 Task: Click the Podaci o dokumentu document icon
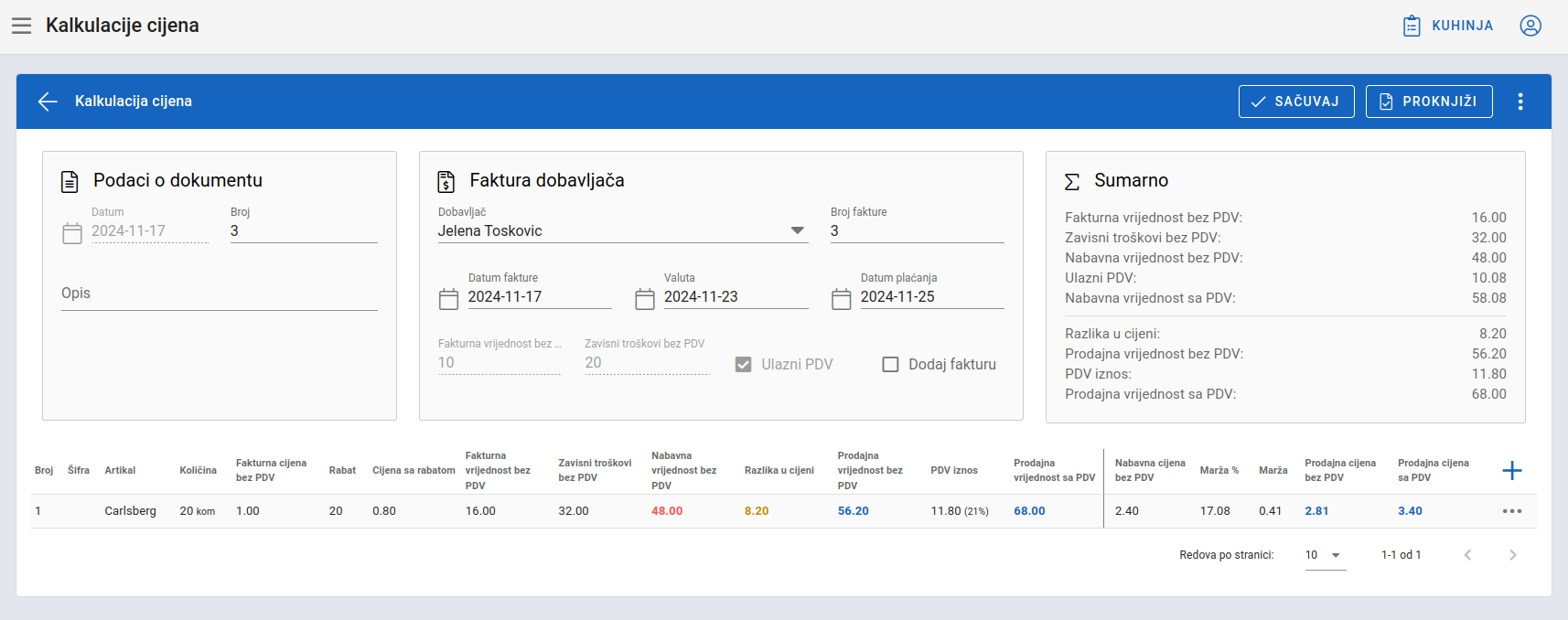[70, 181]
